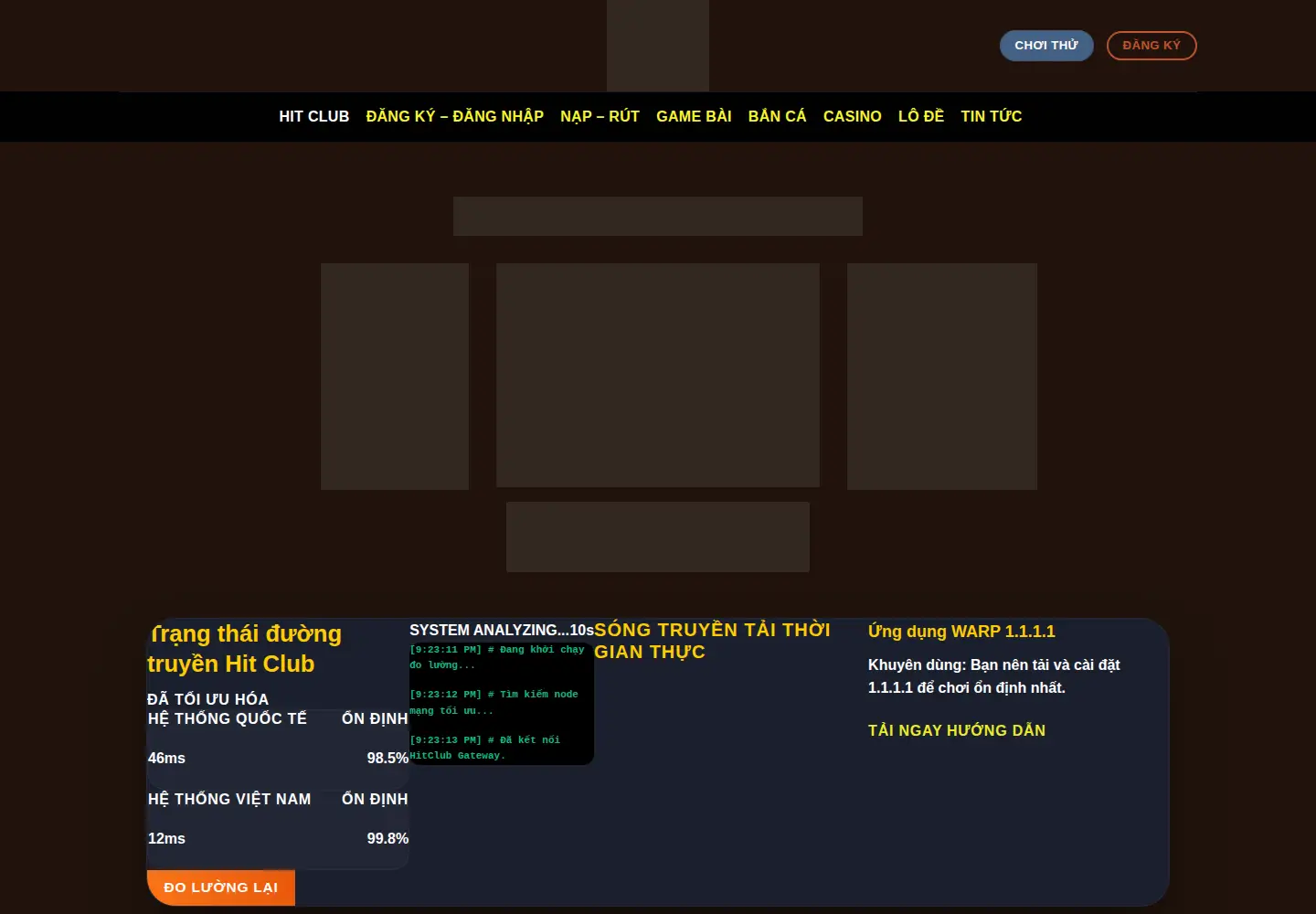Go to TIN TỨC menu item
The image size is (1316, 914).
click(992, 116)
